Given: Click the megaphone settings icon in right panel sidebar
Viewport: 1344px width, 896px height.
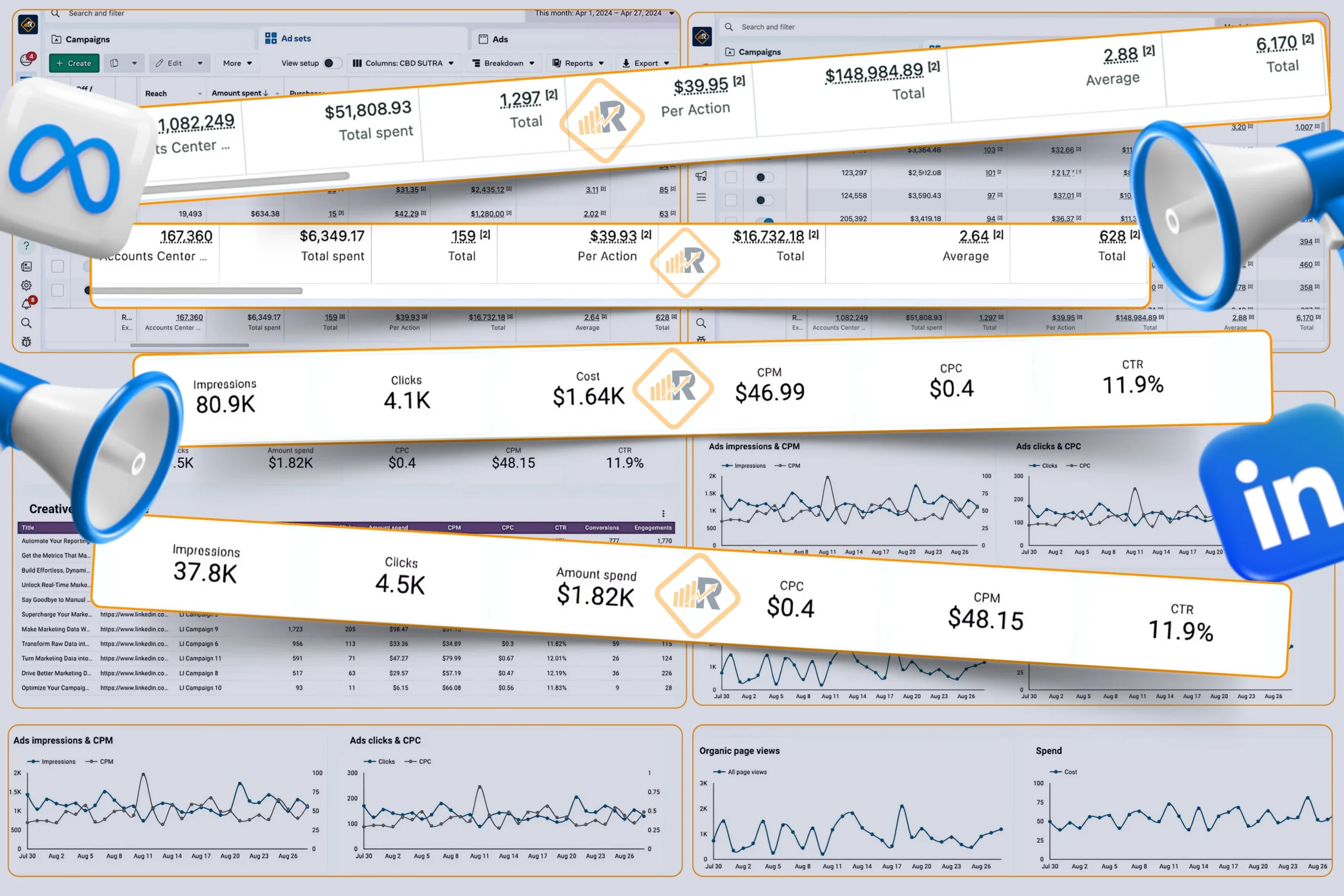Looking at the screenshot, I should coord(701,176).
